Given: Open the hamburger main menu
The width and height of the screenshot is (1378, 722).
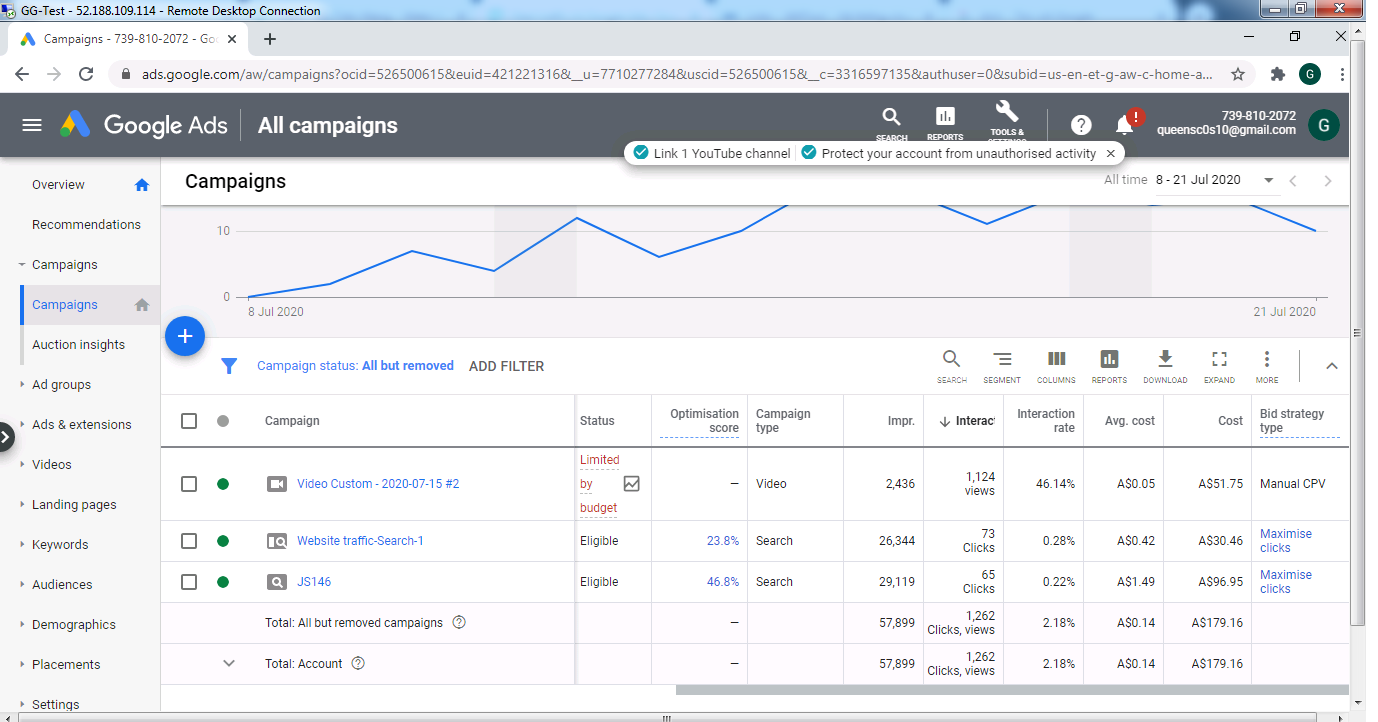Looking at the screenshot, I should pos(32,125).
